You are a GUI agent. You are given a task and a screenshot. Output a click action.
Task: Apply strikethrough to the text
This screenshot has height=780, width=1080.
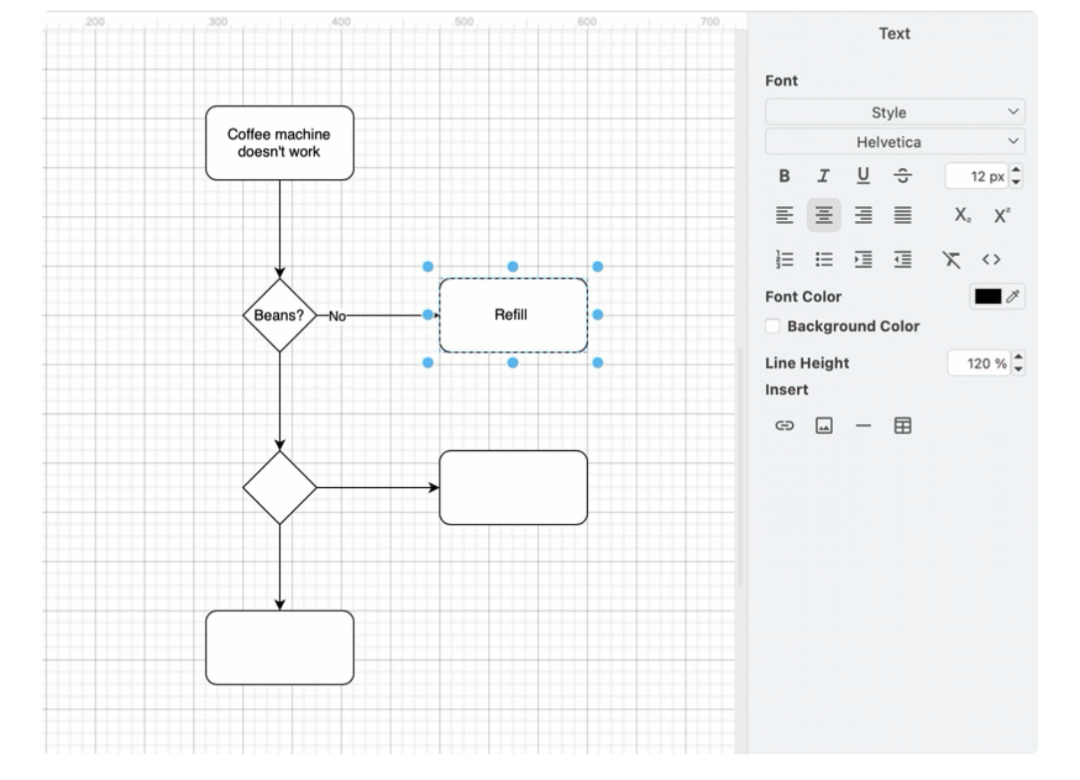click(902, 177)
